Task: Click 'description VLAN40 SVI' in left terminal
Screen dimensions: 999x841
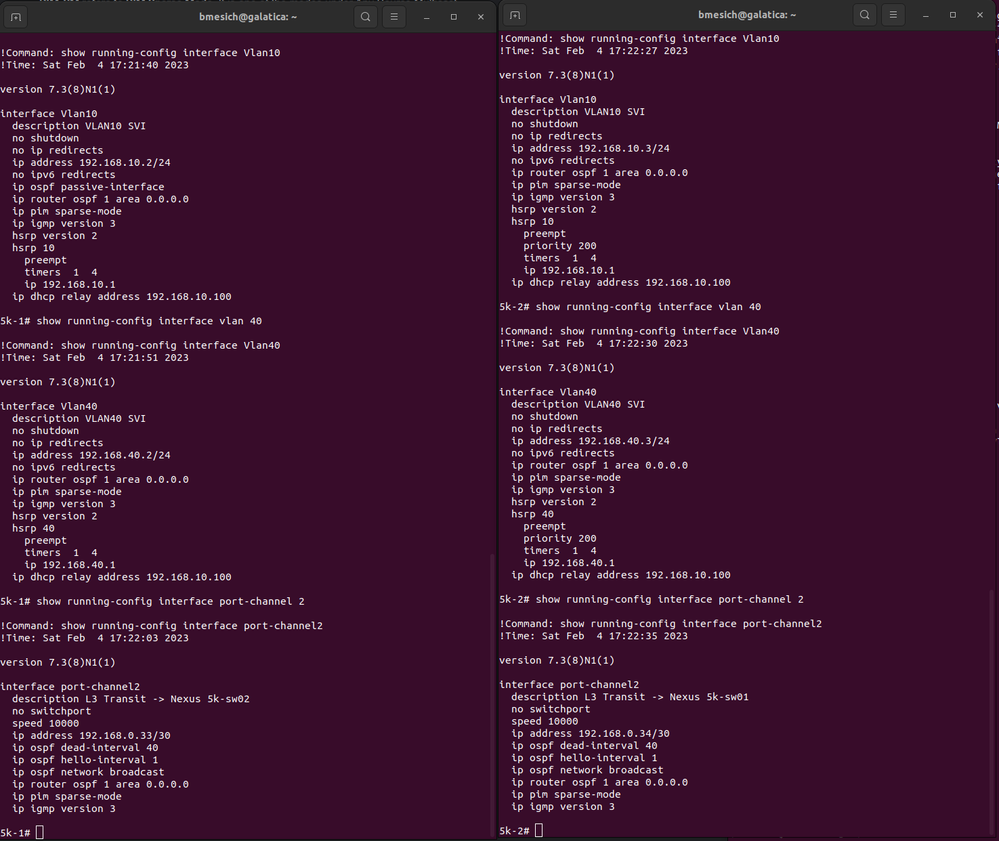Action: (79, 419)
